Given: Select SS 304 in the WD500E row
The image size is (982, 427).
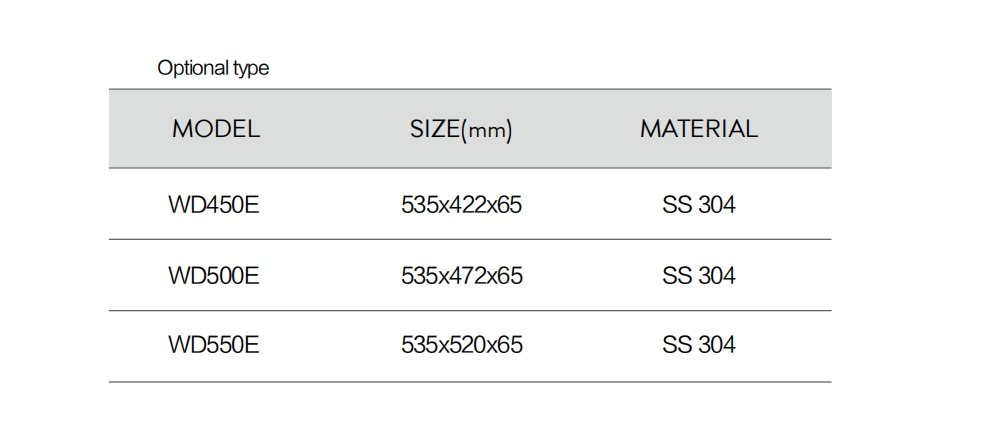Looking at the screenshot, I should 698,276.
